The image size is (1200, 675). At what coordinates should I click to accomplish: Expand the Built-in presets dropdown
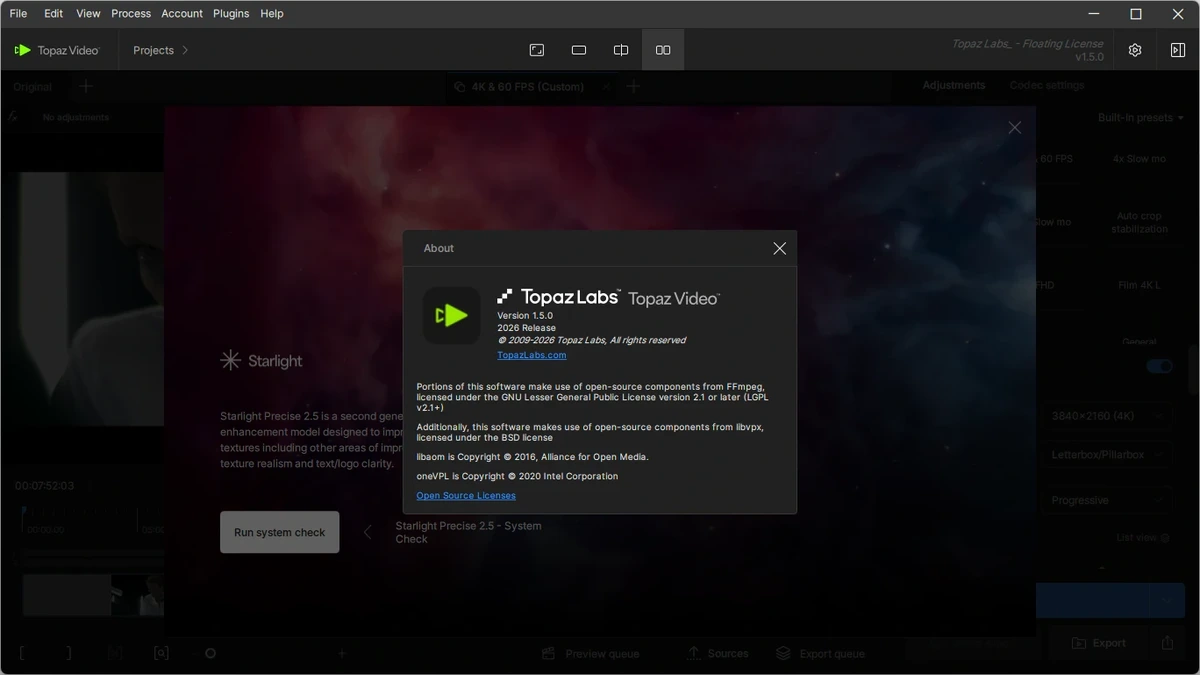coord(1140,117)
